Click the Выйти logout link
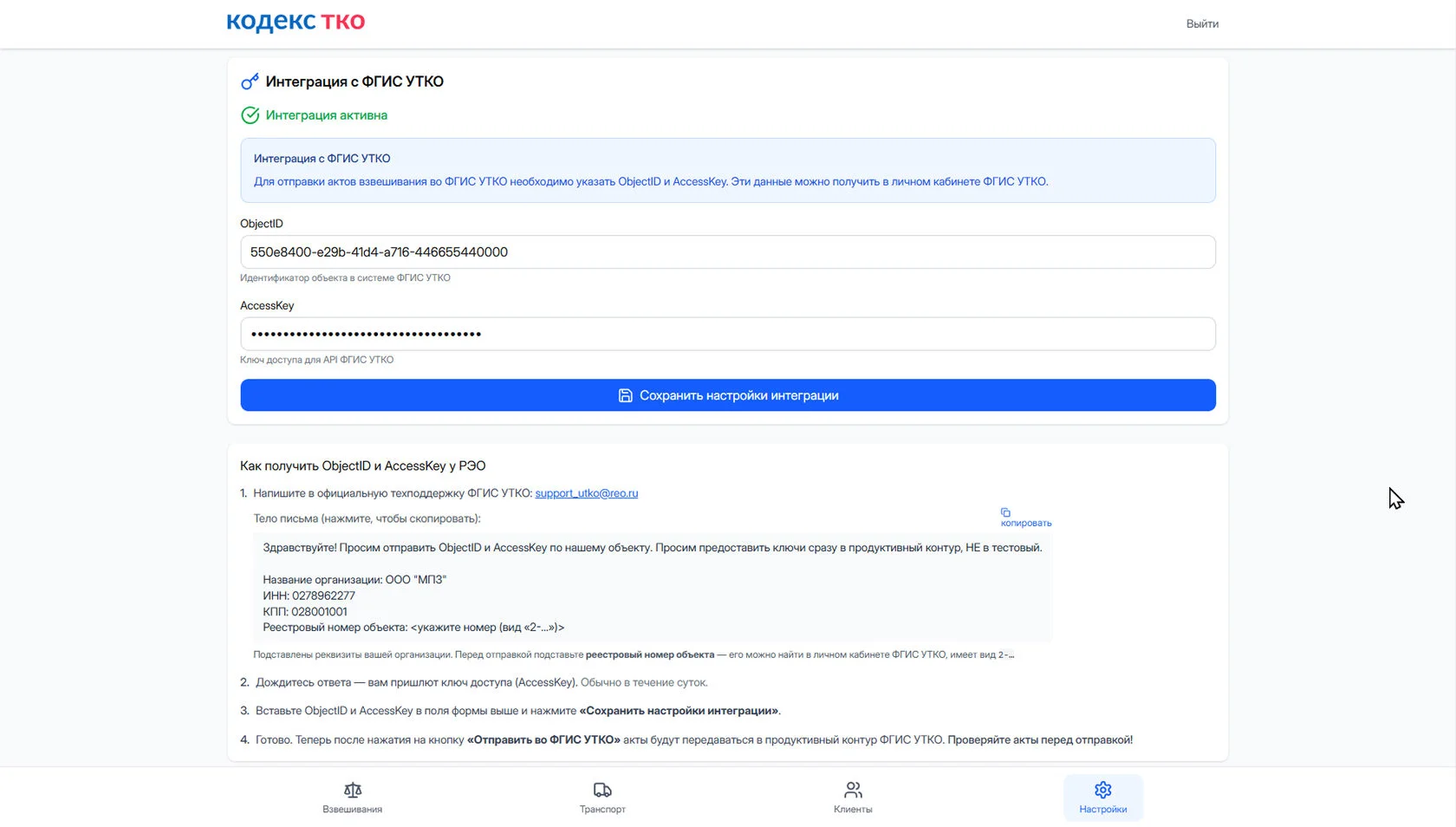The width and height of the screenshot is (1456, 827). click(x=1202, y=23)
